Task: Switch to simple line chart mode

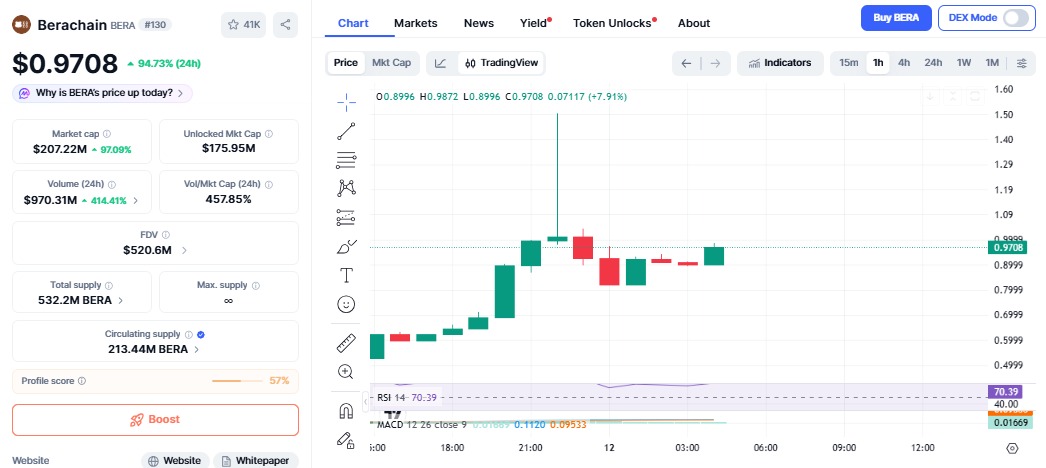Action: tap(440, 63)
